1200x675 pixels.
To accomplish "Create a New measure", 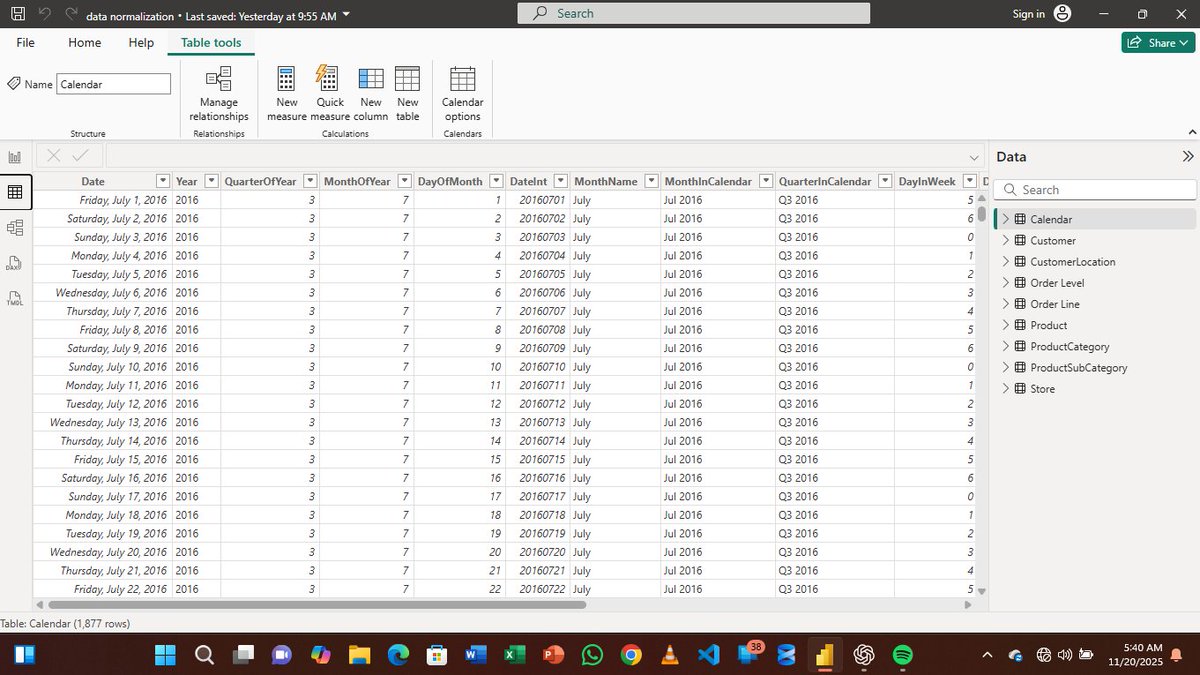I will tap(287, 93).
